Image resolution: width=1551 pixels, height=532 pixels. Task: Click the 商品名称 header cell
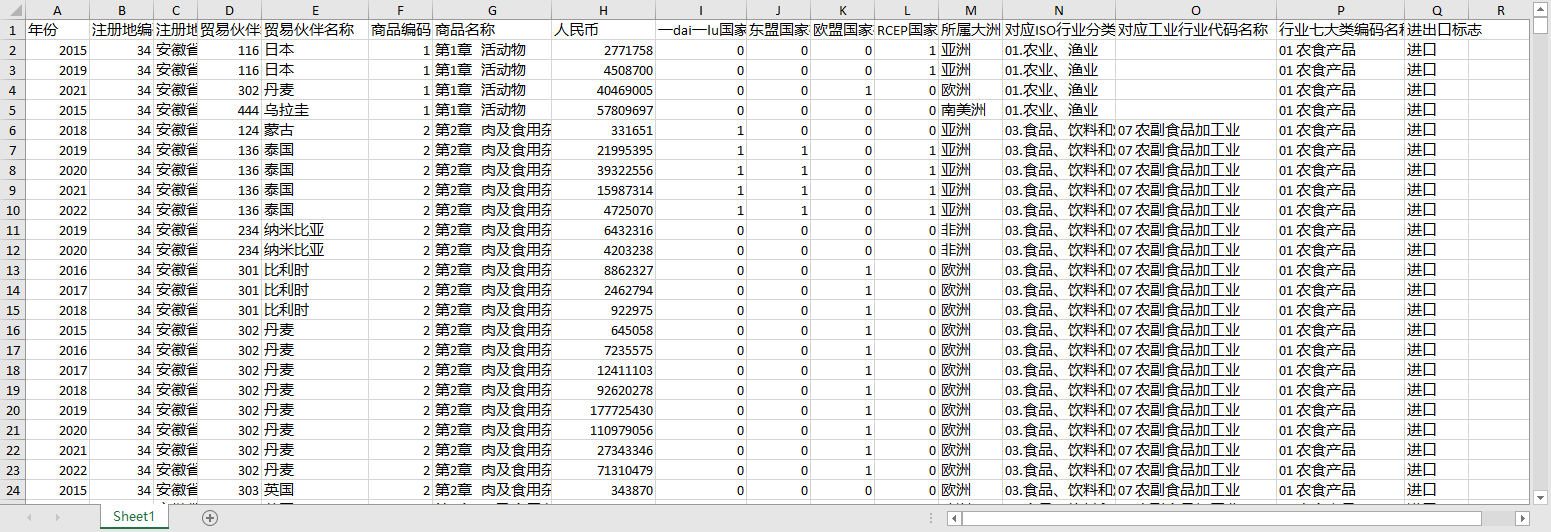492,30
